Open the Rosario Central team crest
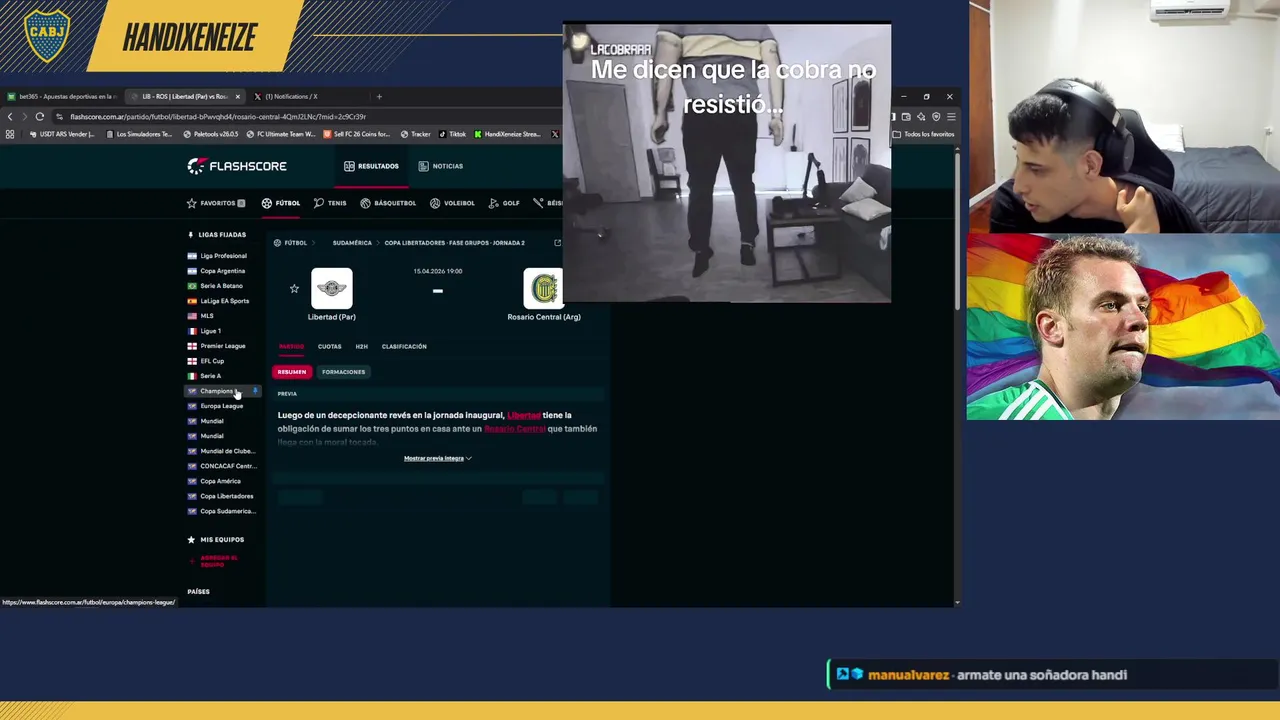 point(543,288)
